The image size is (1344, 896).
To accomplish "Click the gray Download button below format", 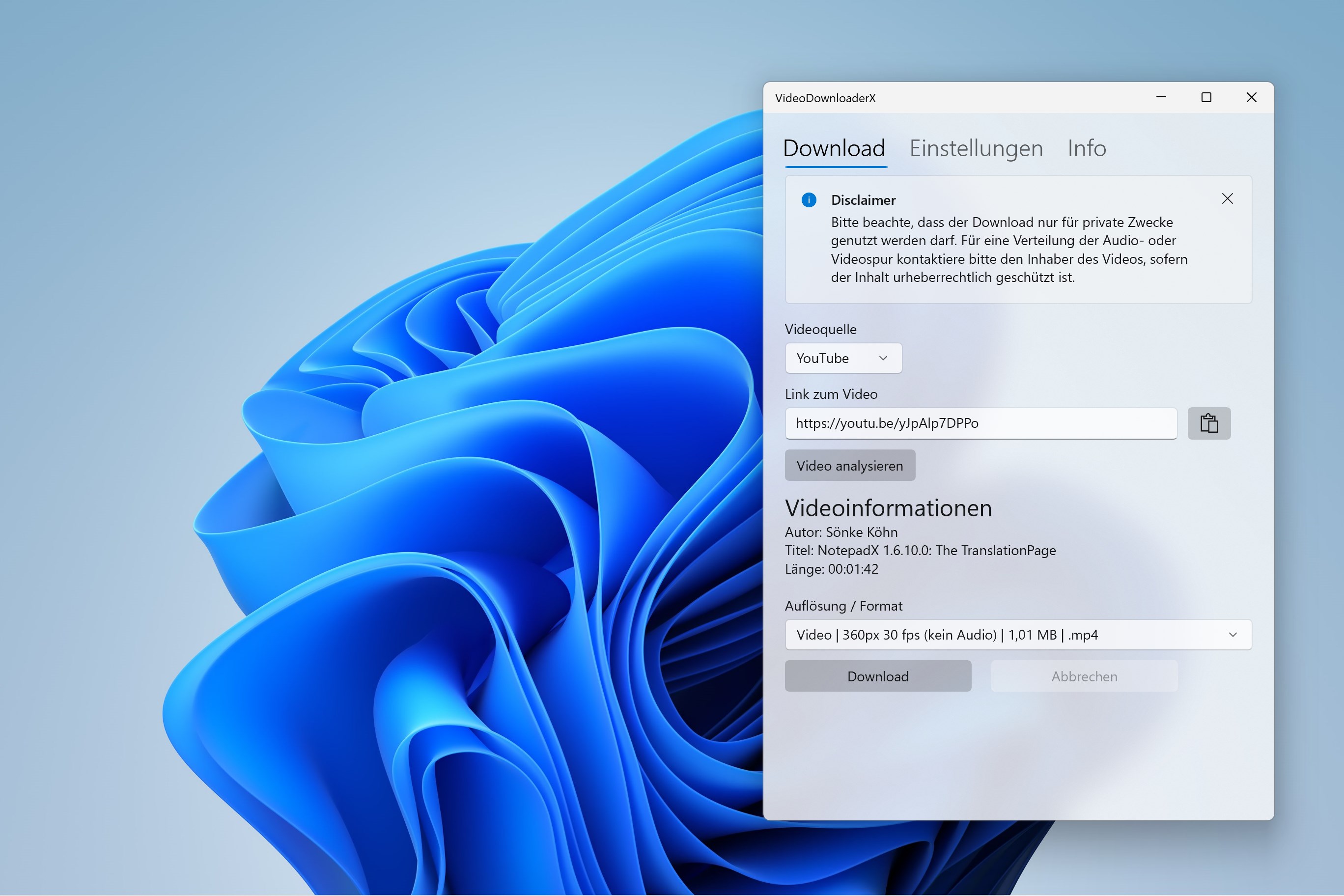I will pos(878,676).
